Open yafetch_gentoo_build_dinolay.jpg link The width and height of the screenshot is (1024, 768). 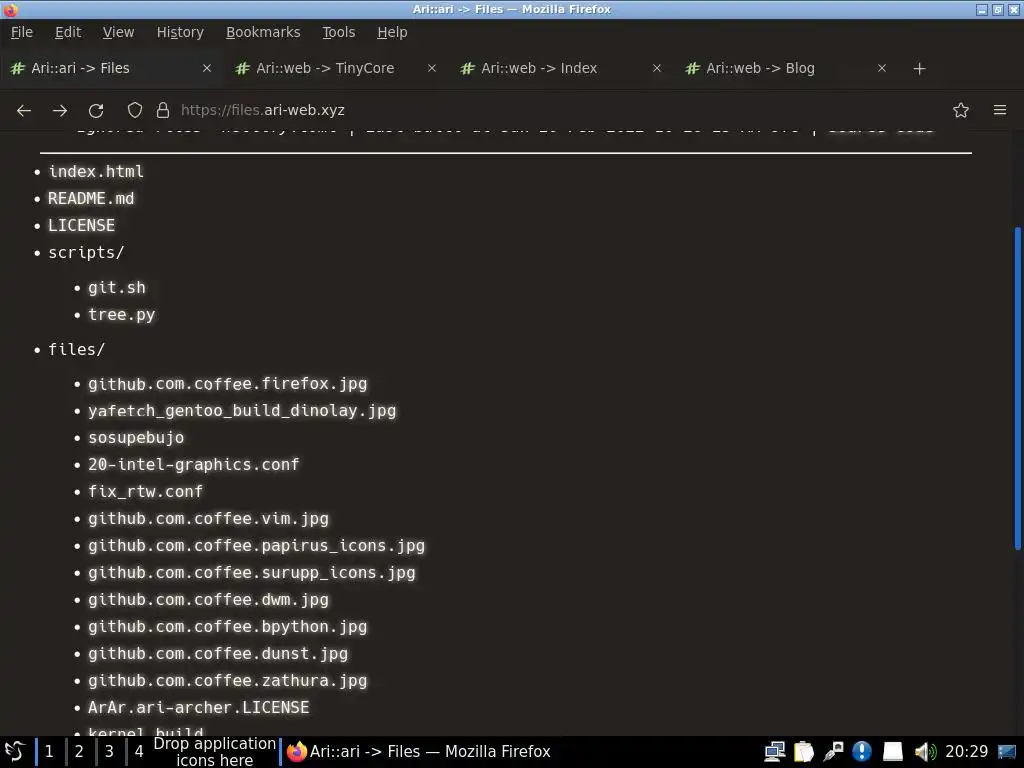[242, 411]
